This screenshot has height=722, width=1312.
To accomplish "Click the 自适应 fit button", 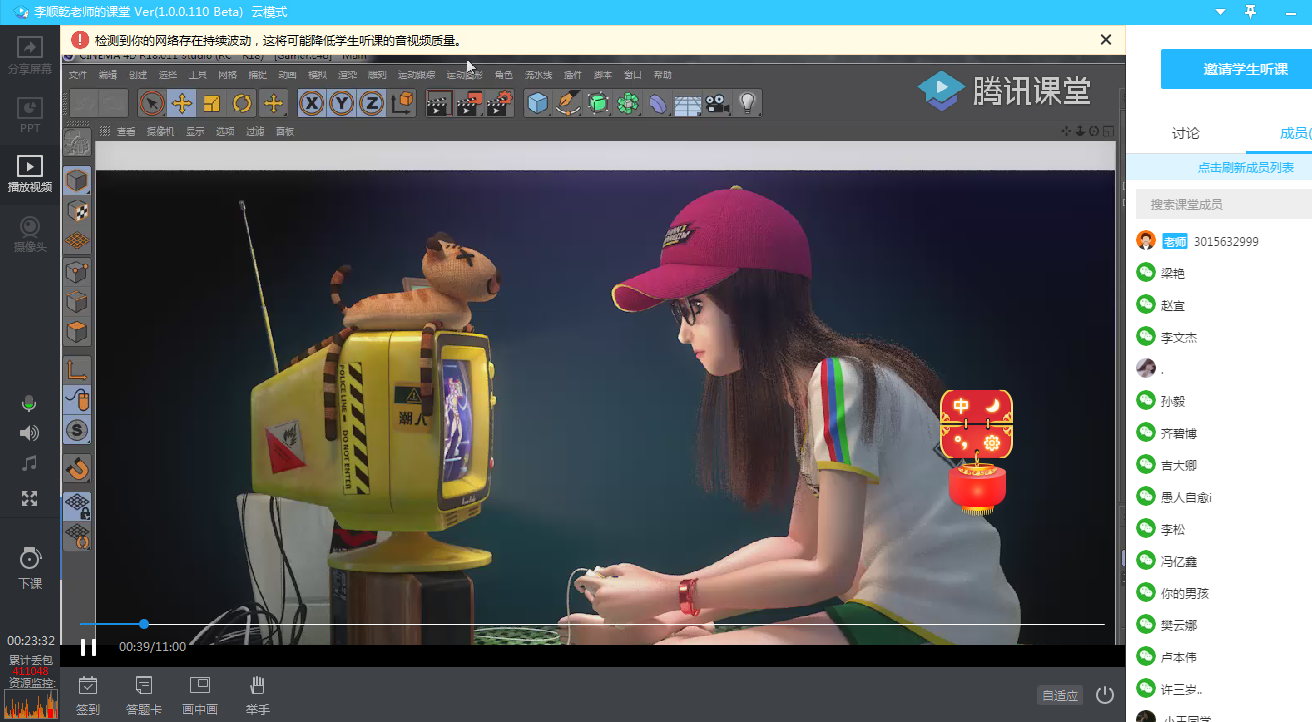I will coord(1060,695).
